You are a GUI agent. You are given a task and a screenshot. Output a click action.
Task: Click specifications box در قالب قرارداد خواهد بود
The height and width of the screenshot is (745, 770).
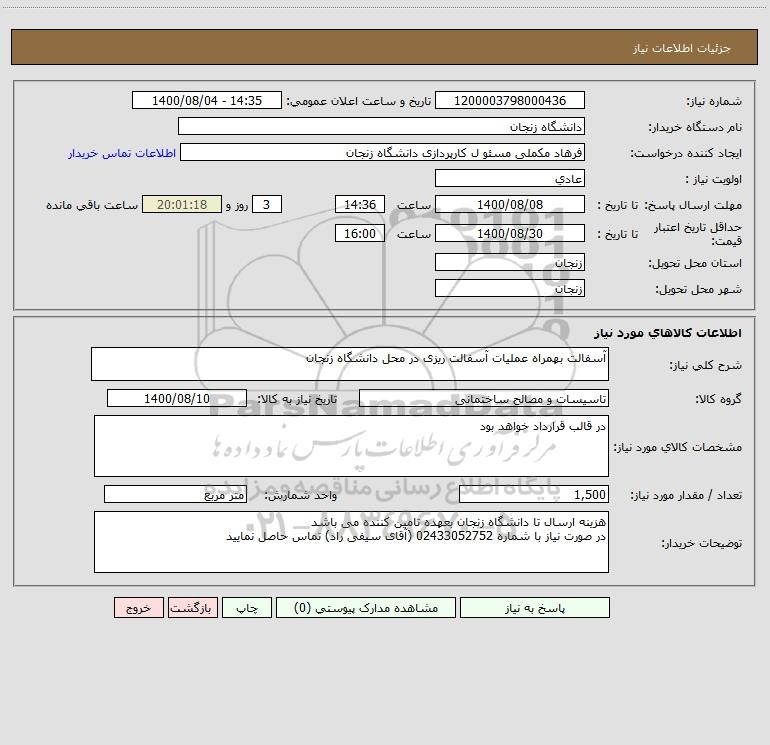[351, 446]
